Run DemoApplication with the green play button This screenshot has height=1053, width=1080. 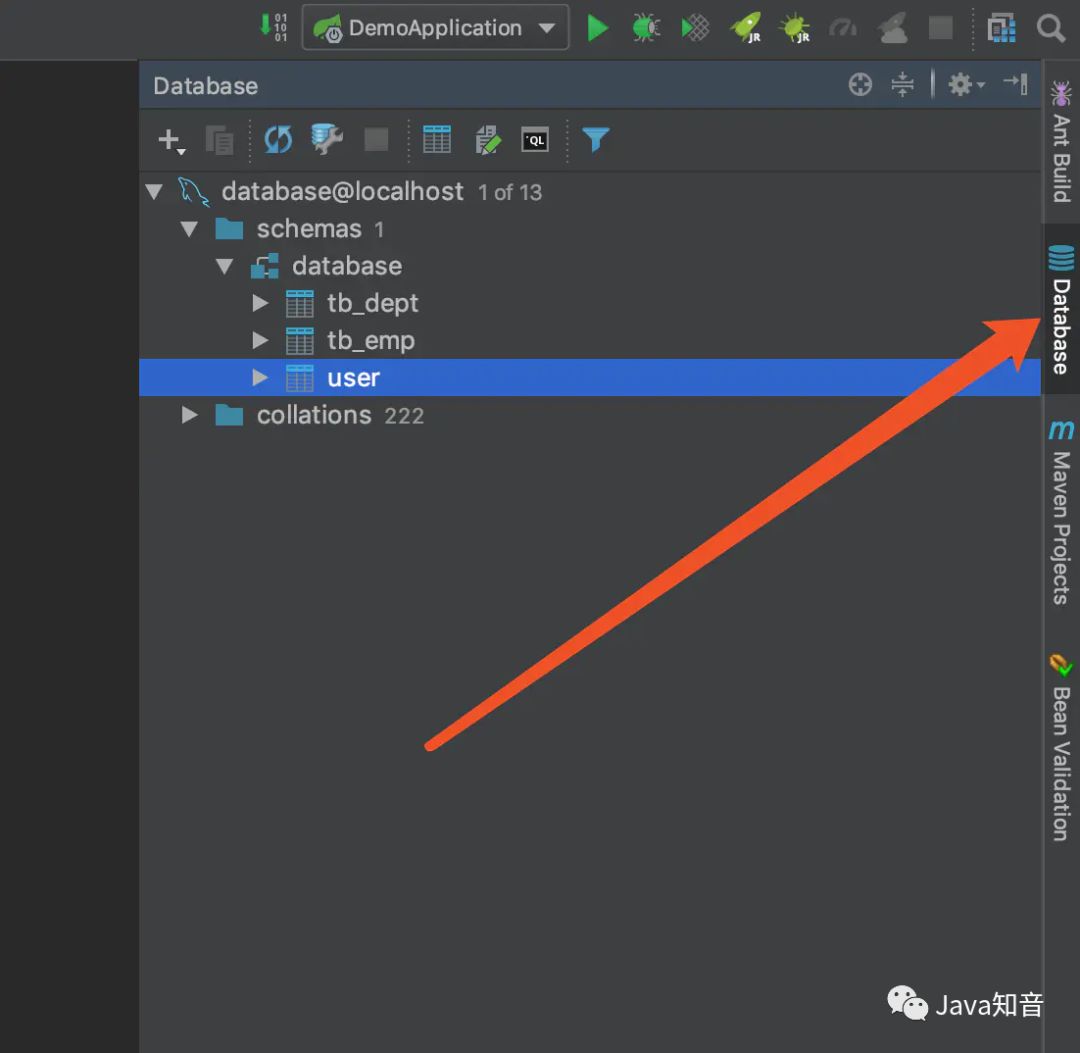597,27
